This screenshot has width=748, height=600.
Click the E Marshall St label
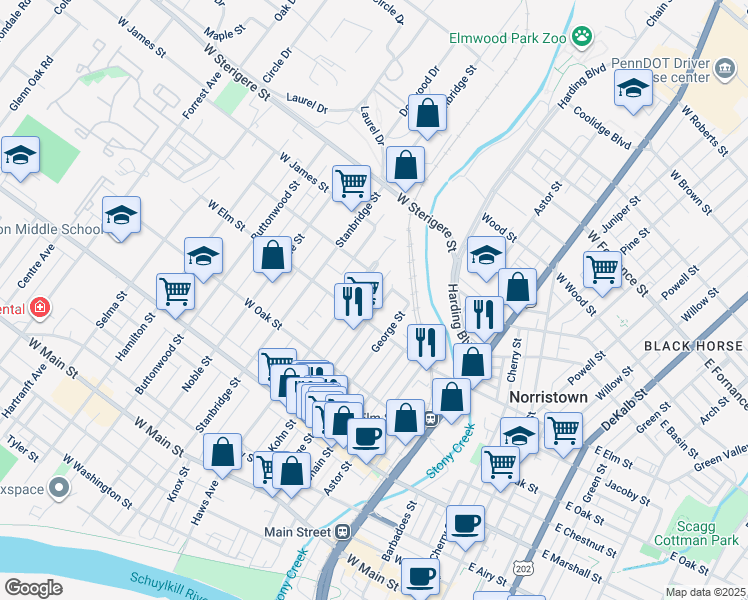(572, 566)
